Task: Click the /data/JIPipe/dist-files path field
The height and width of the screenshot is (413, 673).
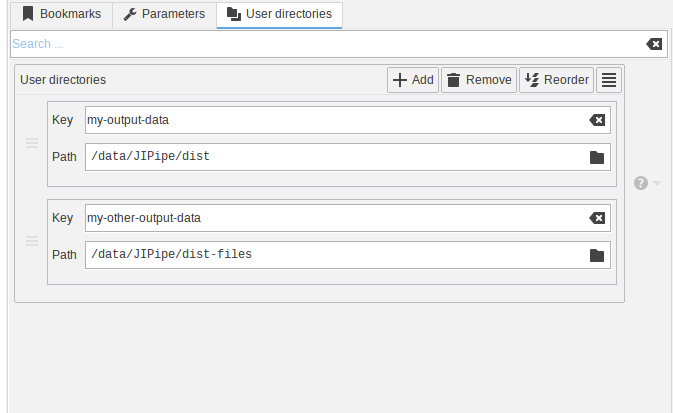Action: click(x=330, y=255)
